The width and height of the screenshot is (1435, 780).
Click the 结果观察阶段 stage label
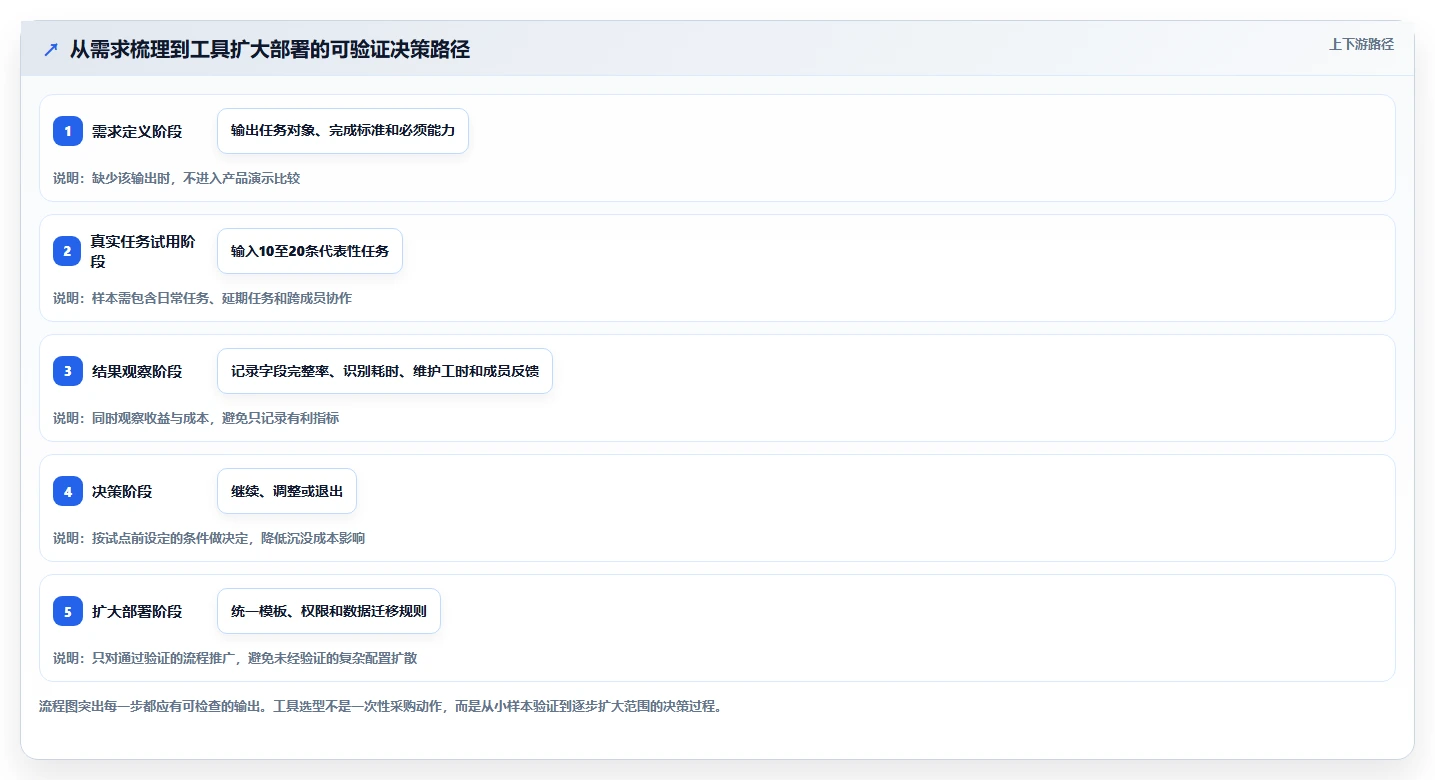pyautogui.click(x=137, y=371)
